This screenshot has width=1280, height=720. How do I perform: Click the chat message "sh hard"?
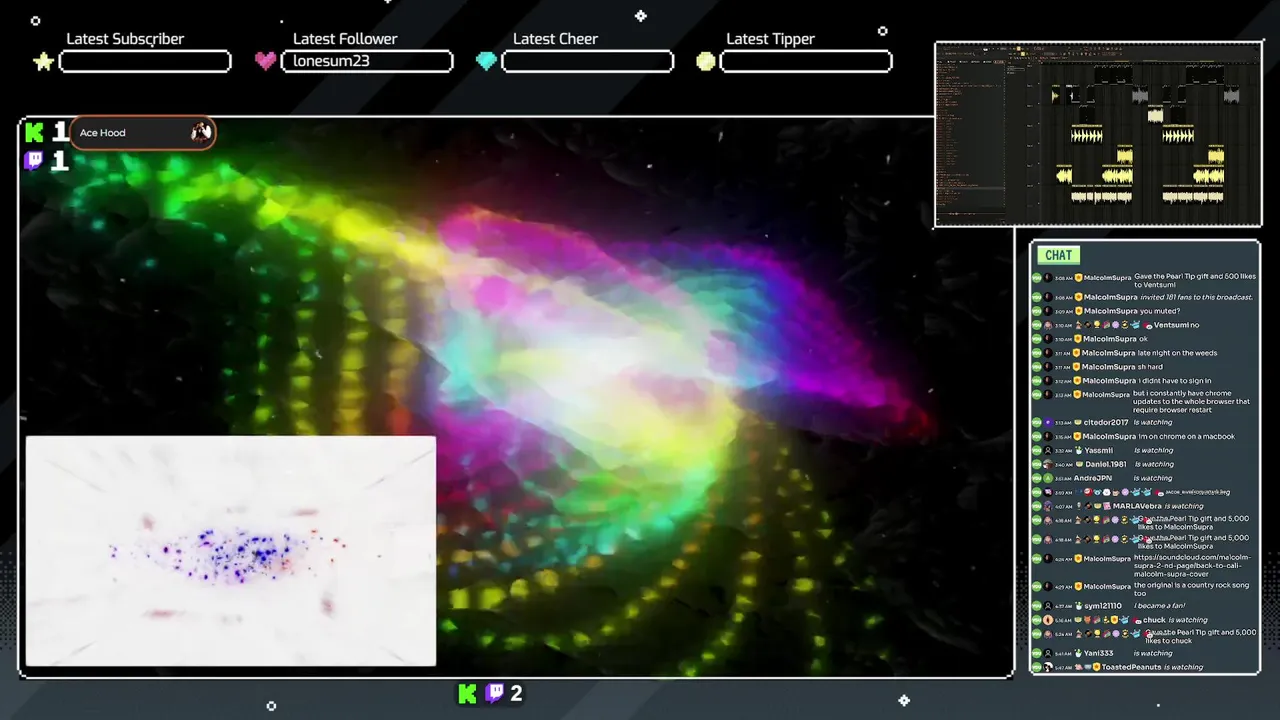coord(1150,367)
